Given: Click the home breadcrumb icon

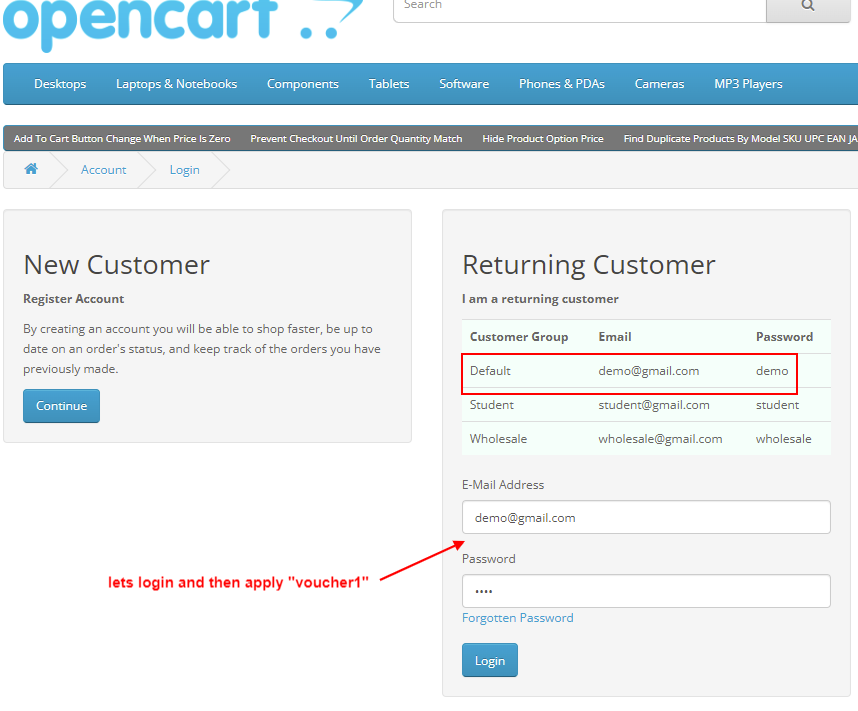Looking at the screenshot, I should (x=30, y=170).
